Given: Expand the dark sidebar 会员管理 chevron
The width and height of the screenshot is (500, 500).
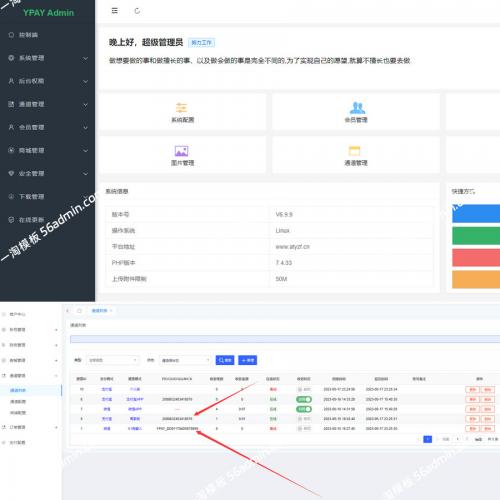Looking at the screenshot, I should (85, 128).
